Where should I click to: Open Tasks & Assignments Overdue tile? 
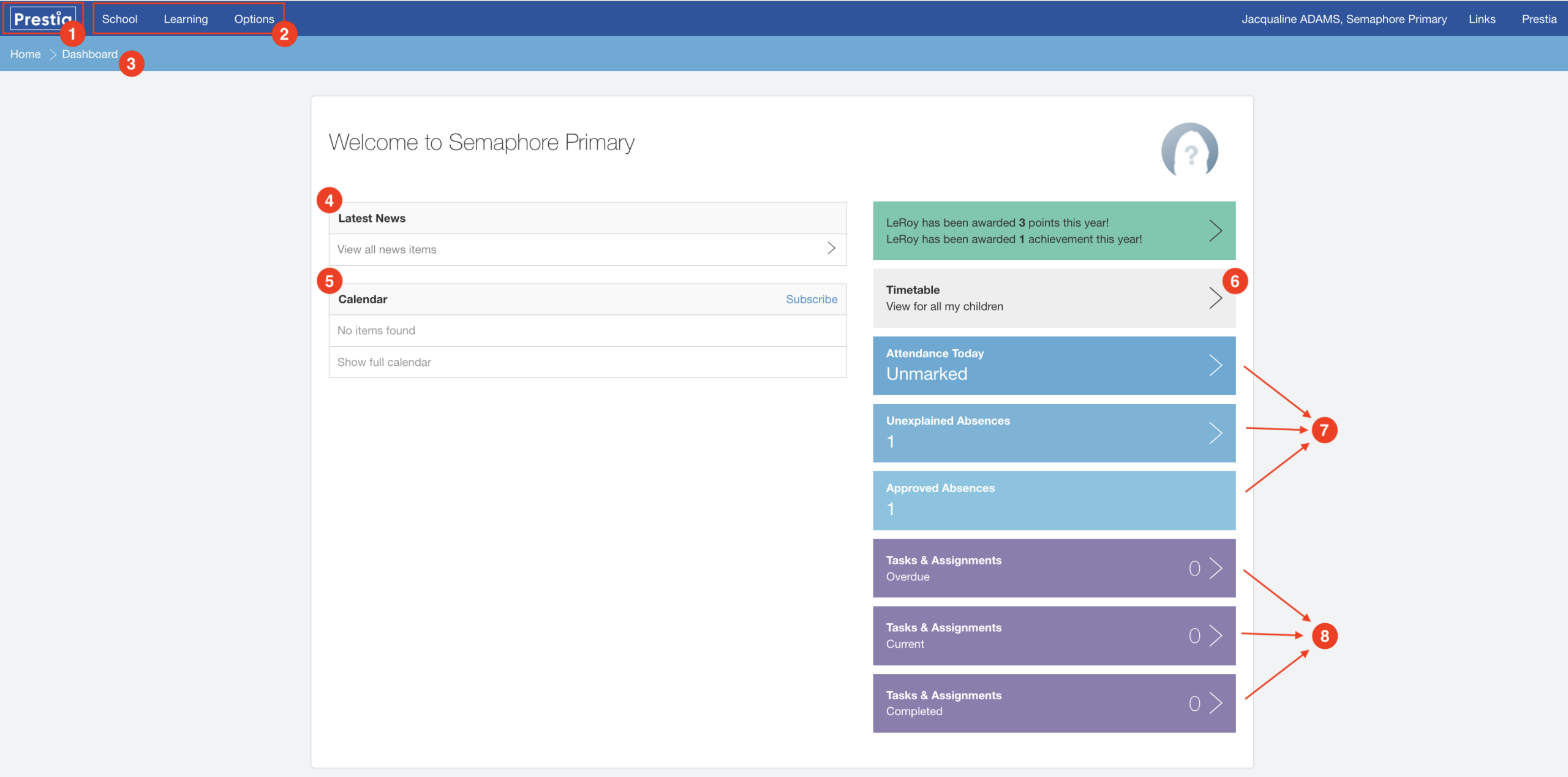pyautogui.click(x=1053, y=568)
